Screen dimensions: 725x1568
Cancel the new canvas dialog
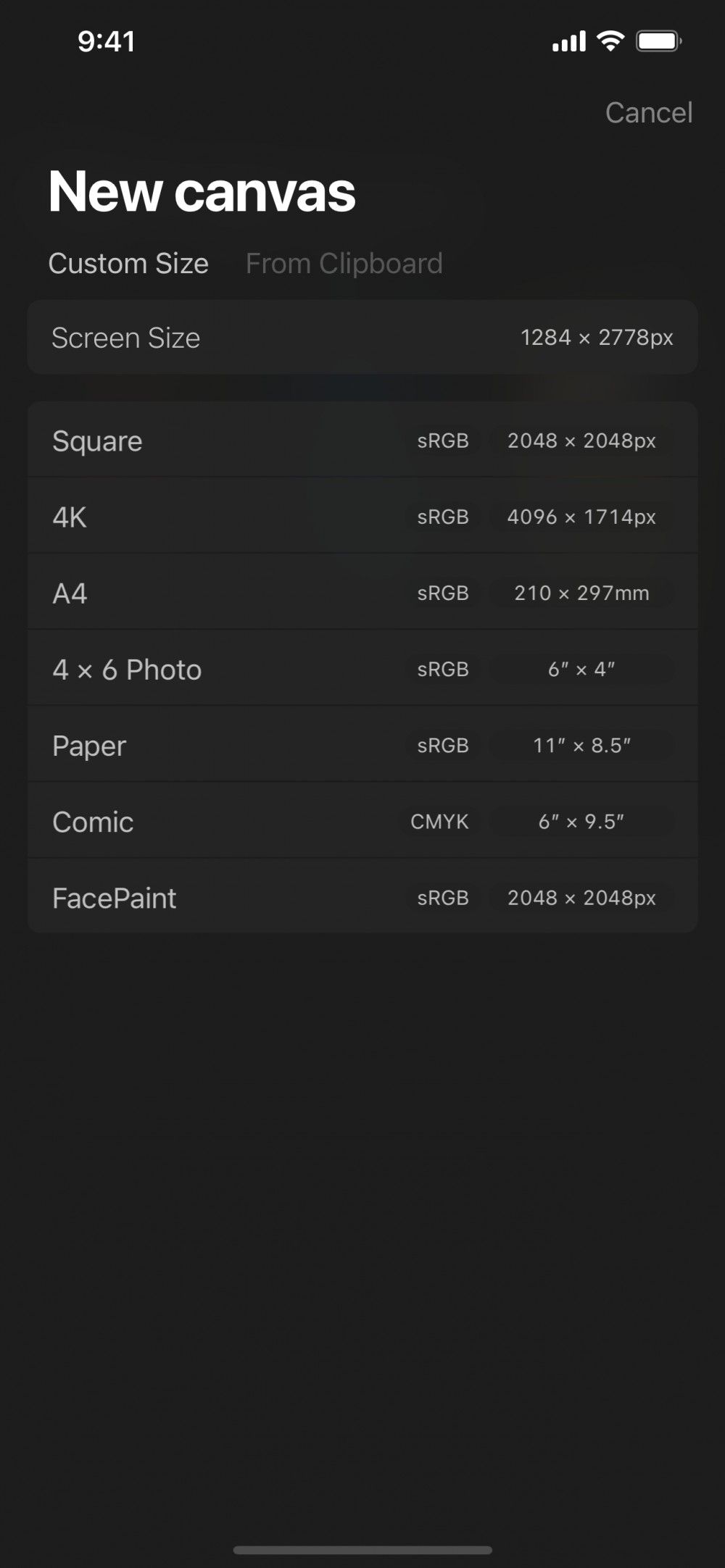tap(649, 113)
